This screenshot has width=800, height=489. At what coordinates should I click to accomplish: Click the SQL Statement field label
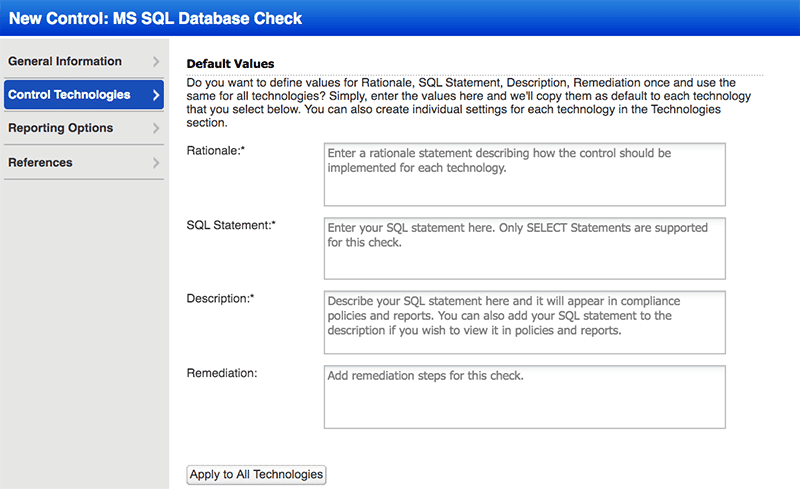[231, 225]
